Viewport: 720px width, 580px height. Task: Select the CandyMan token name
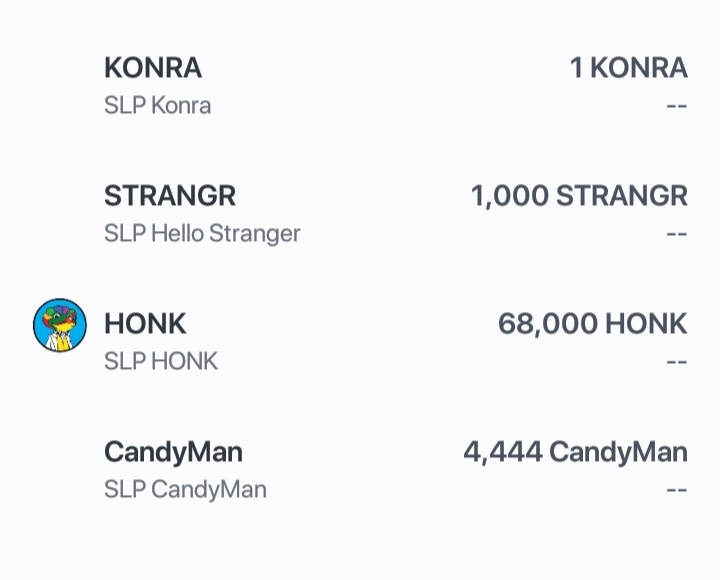pyautogui.click(x=174, y=452)
